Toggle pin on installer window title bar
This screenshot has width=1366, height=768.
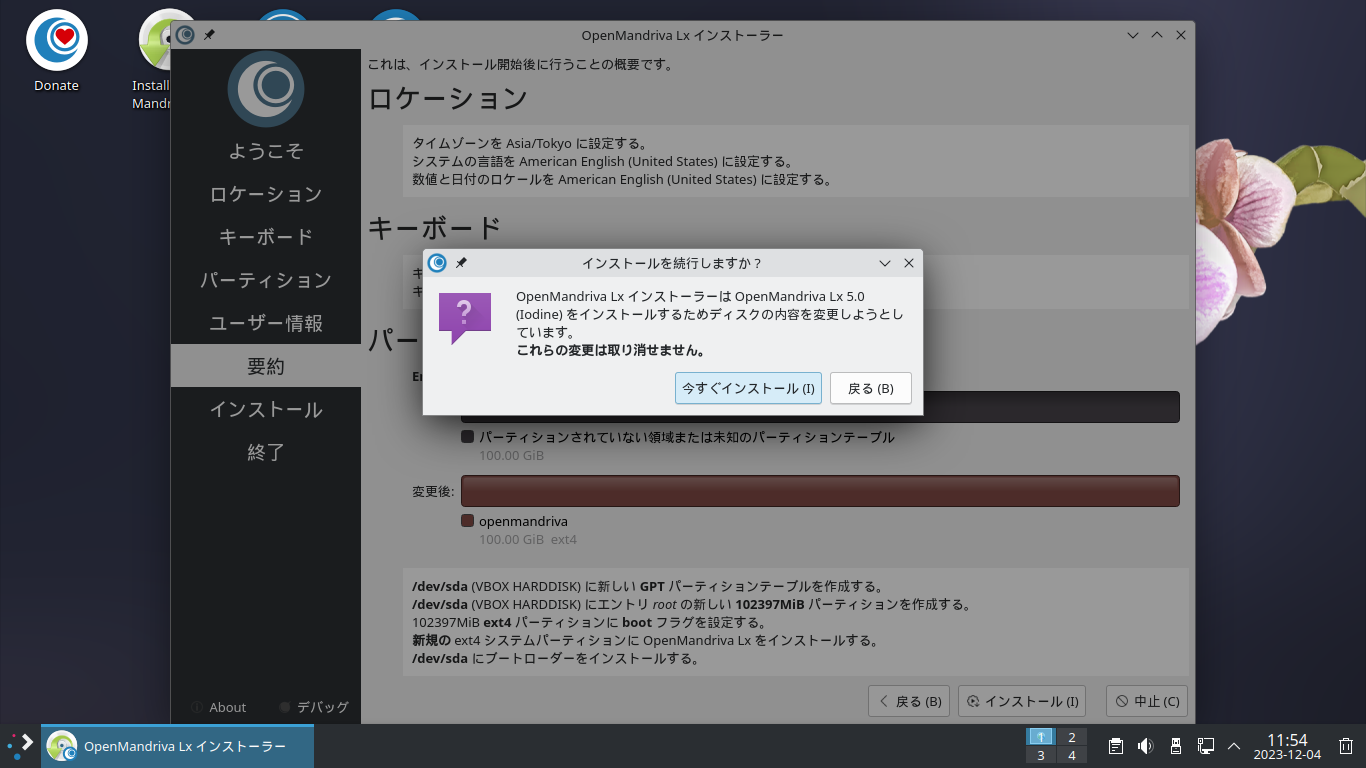(209, 35)
